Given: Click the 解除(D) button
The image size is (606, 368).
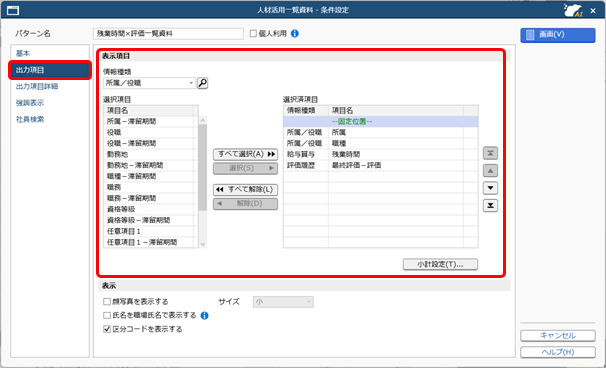Looking at the screenshot, I should [x=245, y=204].
